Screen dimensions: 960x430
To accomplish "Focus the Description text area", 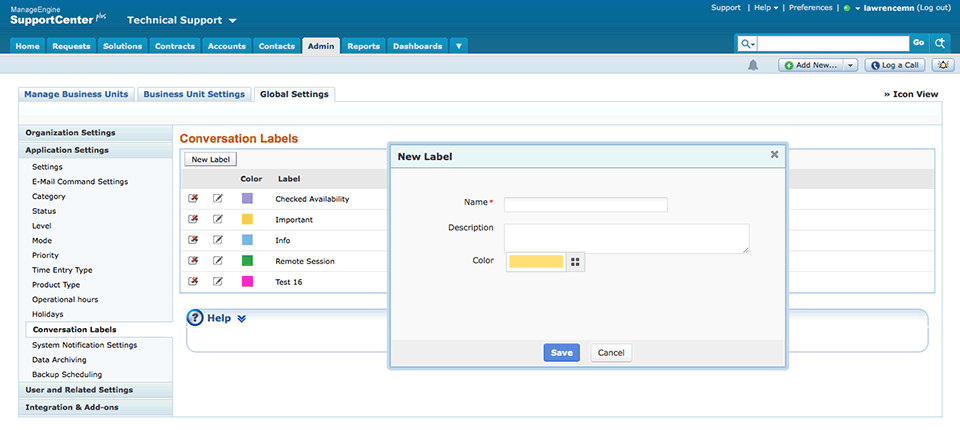I will (626, 238).
